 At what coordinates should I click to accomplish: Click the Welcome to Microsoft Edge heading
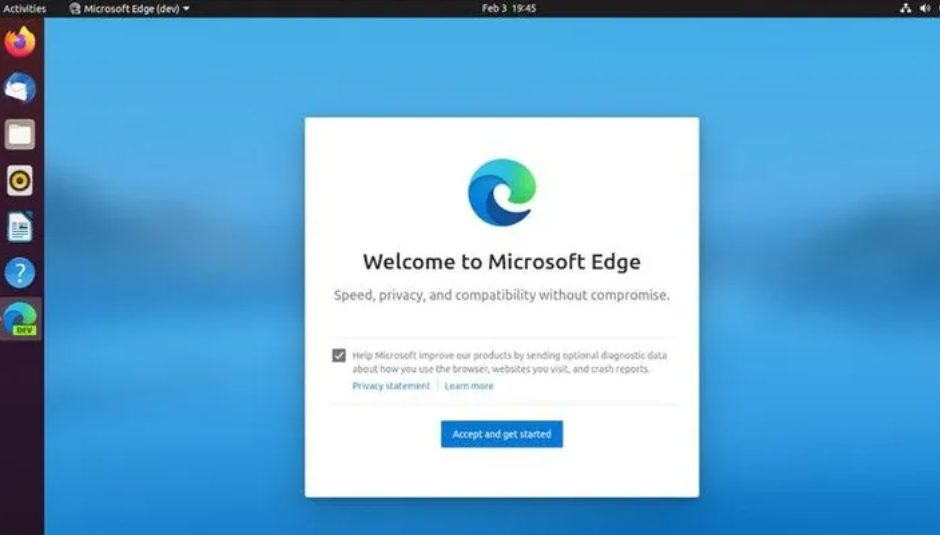coord(502,262)
